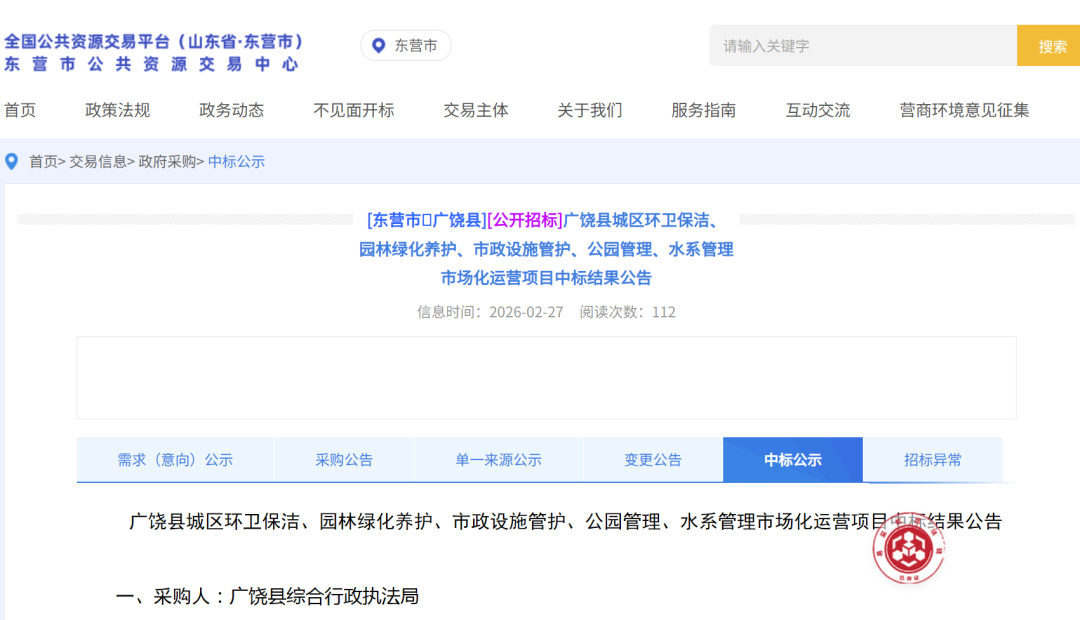Screen dimensions: 1080x620
Task: Open the 关于我们 navigation item
Action: click(590, 110)
